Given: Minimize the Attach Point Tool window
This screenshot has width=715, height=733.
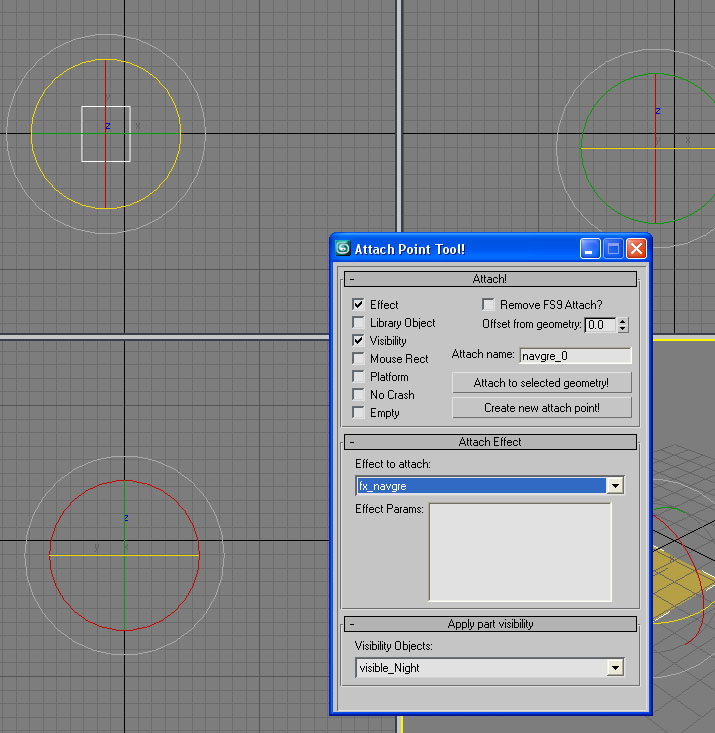Looking at the screenshot, I should (x=591, y=248).
